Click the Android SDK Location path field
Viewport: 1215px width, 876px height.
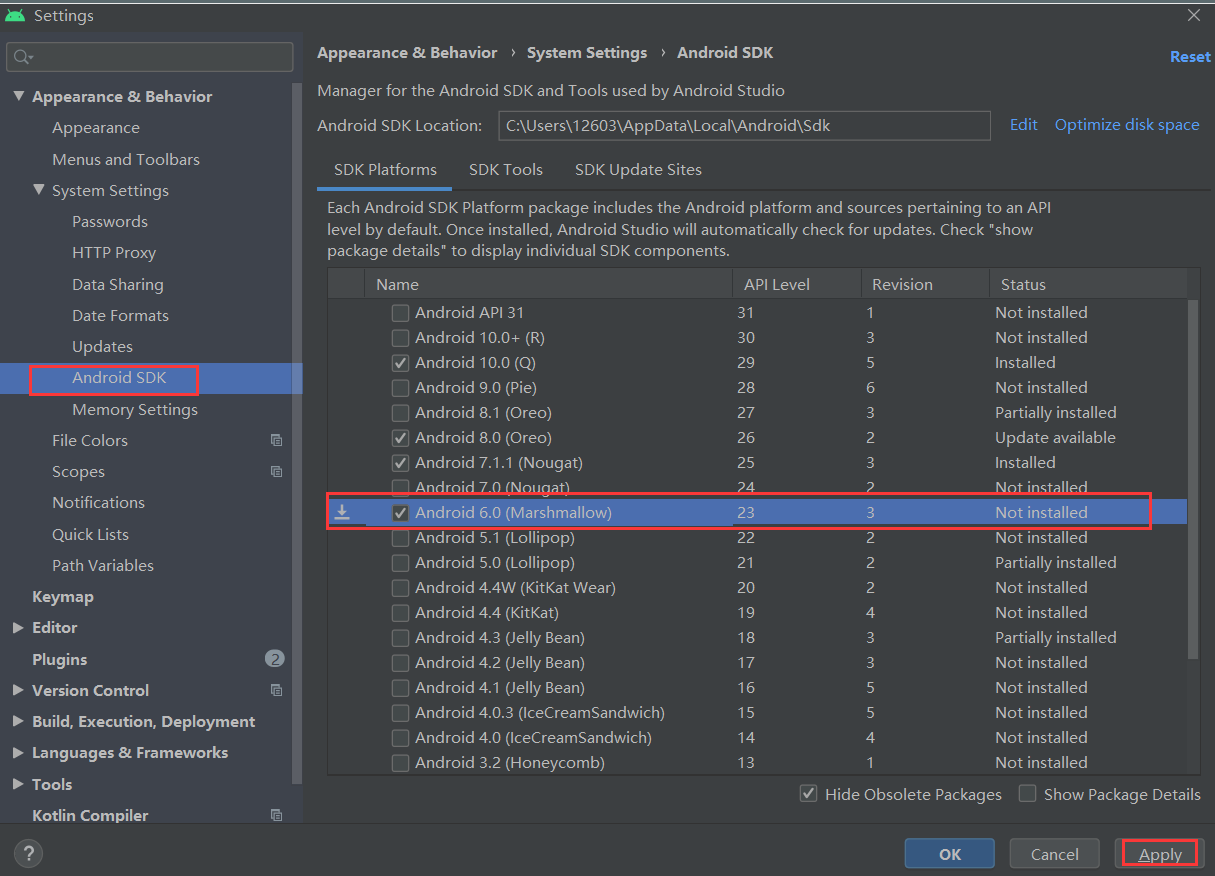[744, 126]
